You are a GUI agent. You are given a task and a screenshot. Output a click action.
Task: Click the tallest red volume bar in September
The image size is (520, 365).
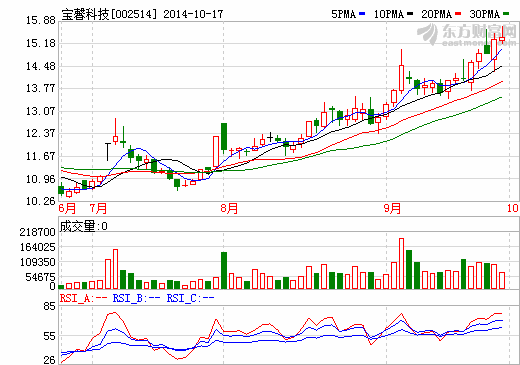click(x=401, y=264)
